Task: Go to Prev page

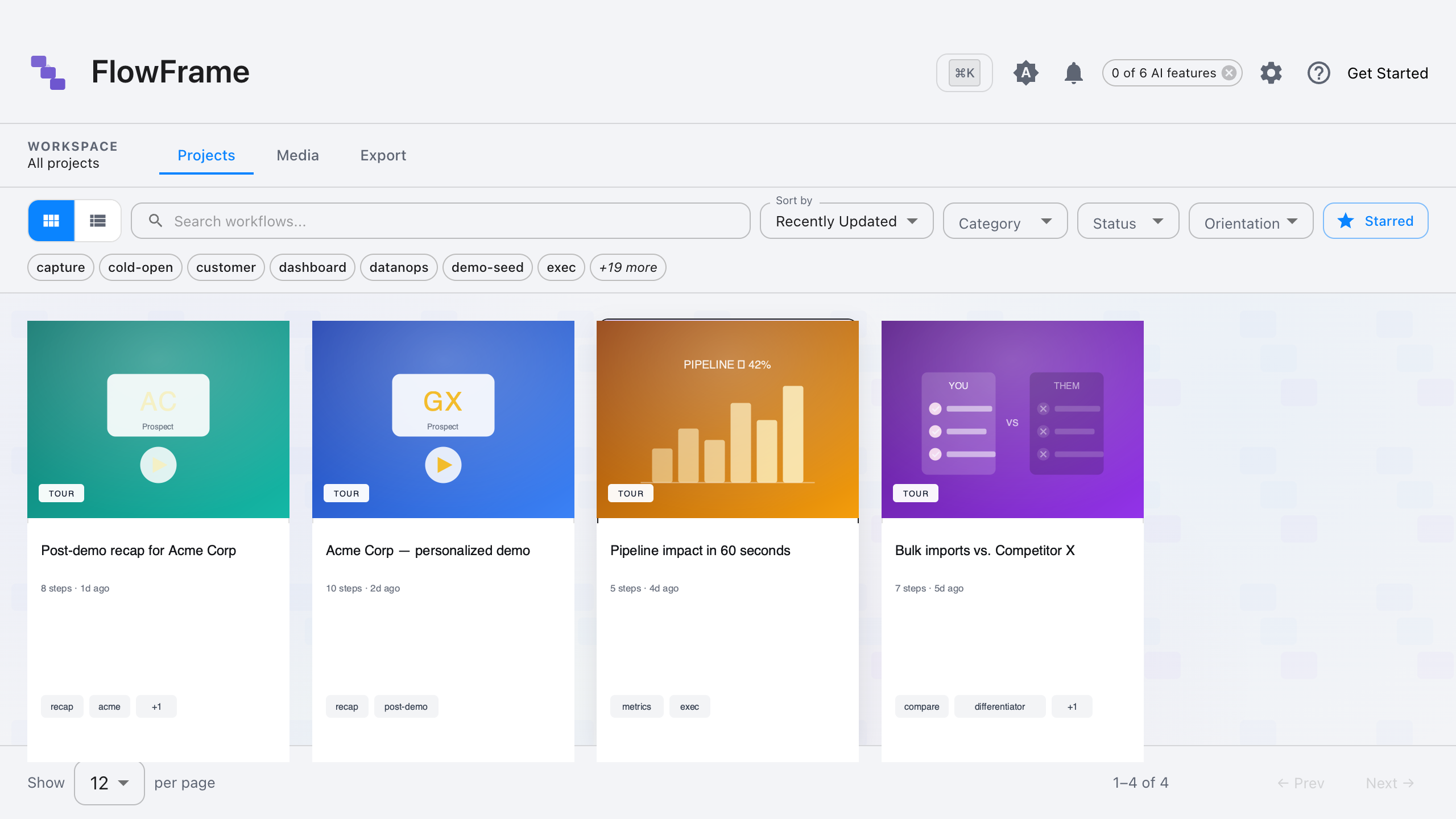Action: [1301, 783]
